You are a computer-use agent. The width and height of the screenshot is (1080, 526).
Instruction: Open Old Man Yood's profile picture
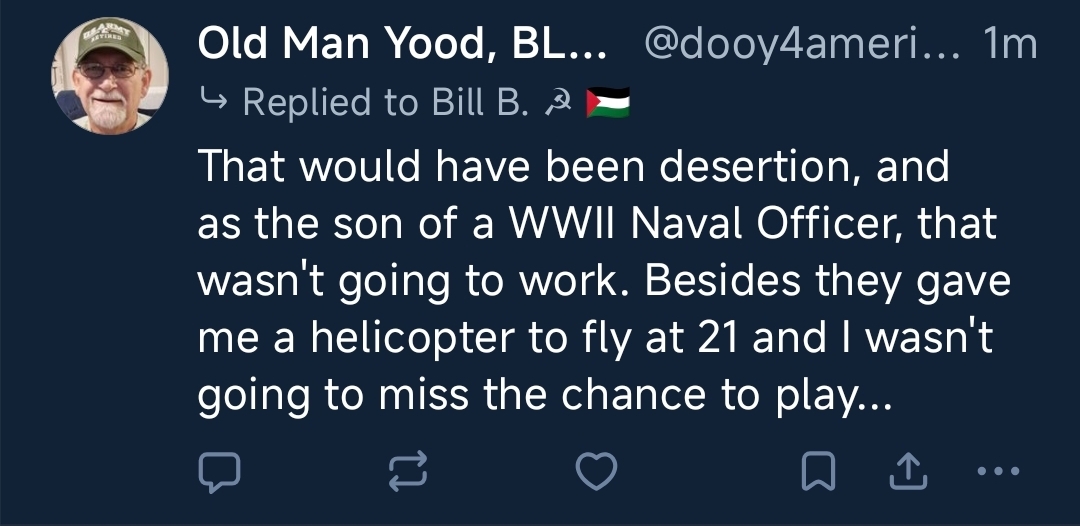click(110, 76)
